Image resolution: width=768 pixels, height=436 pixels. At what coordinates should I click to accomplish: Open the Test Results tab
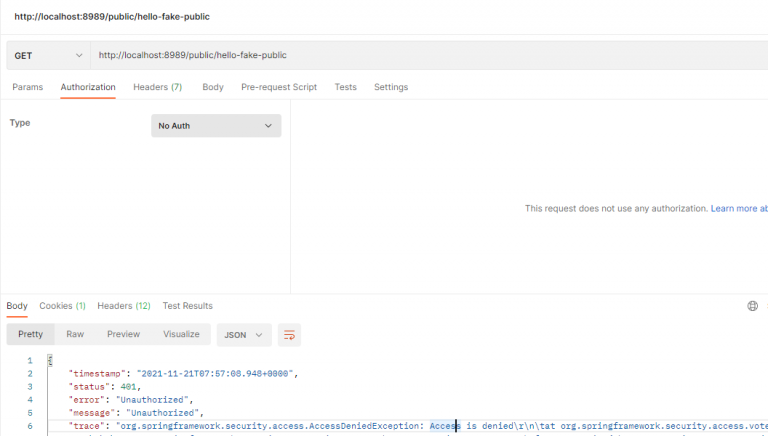187,306
